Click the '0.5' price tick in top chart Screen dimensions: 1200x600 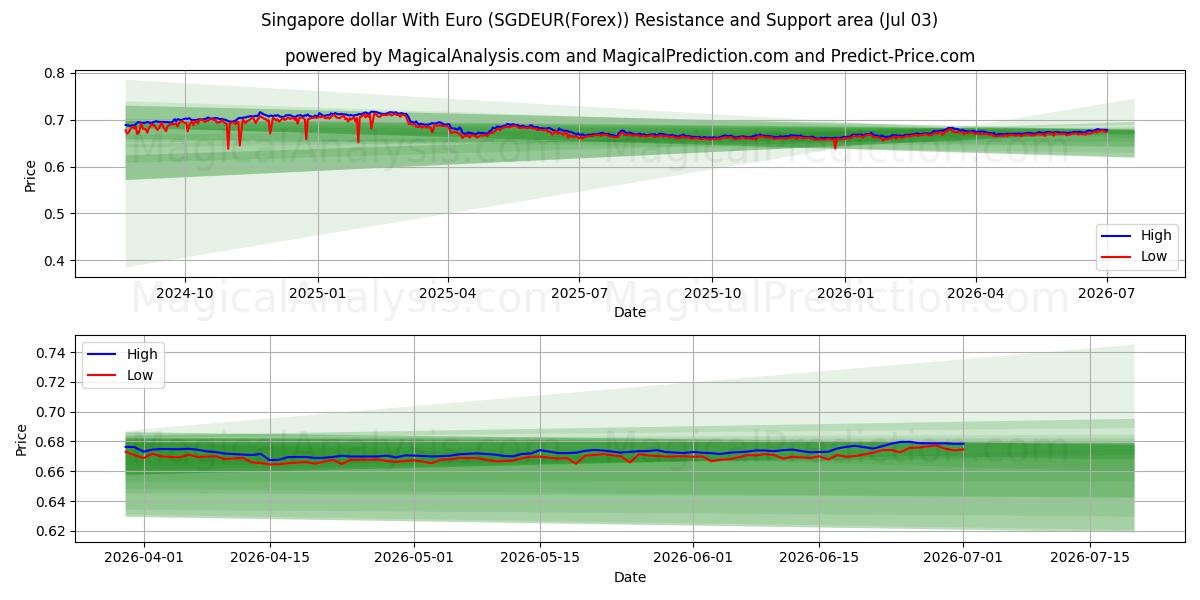(x=56, y=214)
